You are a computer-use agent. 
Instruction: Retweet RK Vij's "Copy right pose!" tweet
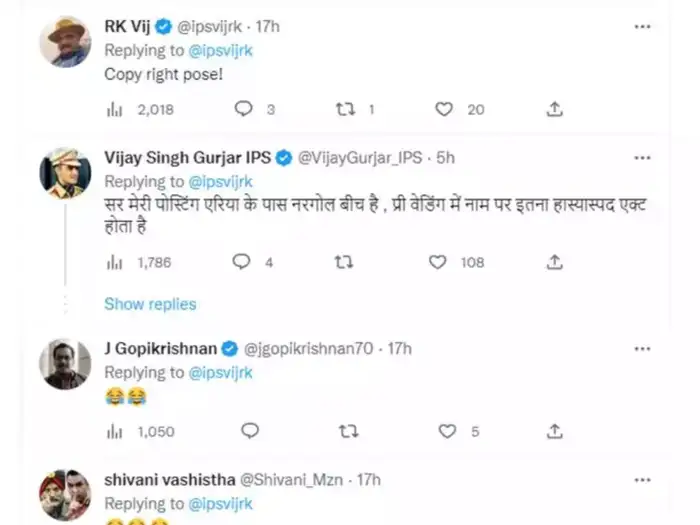[x=345, y=110]
